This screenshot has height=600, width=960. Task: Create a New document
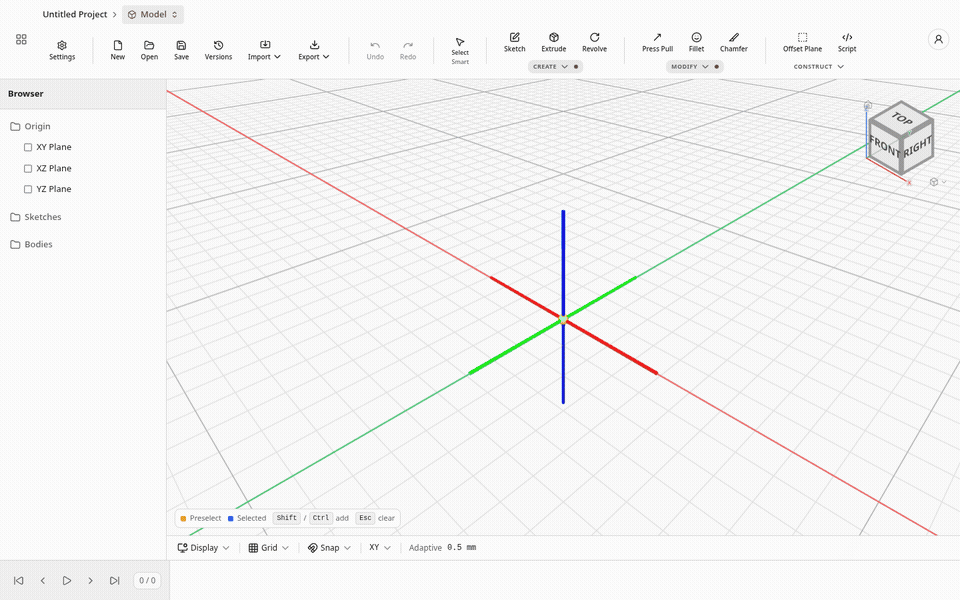point(118,50)
